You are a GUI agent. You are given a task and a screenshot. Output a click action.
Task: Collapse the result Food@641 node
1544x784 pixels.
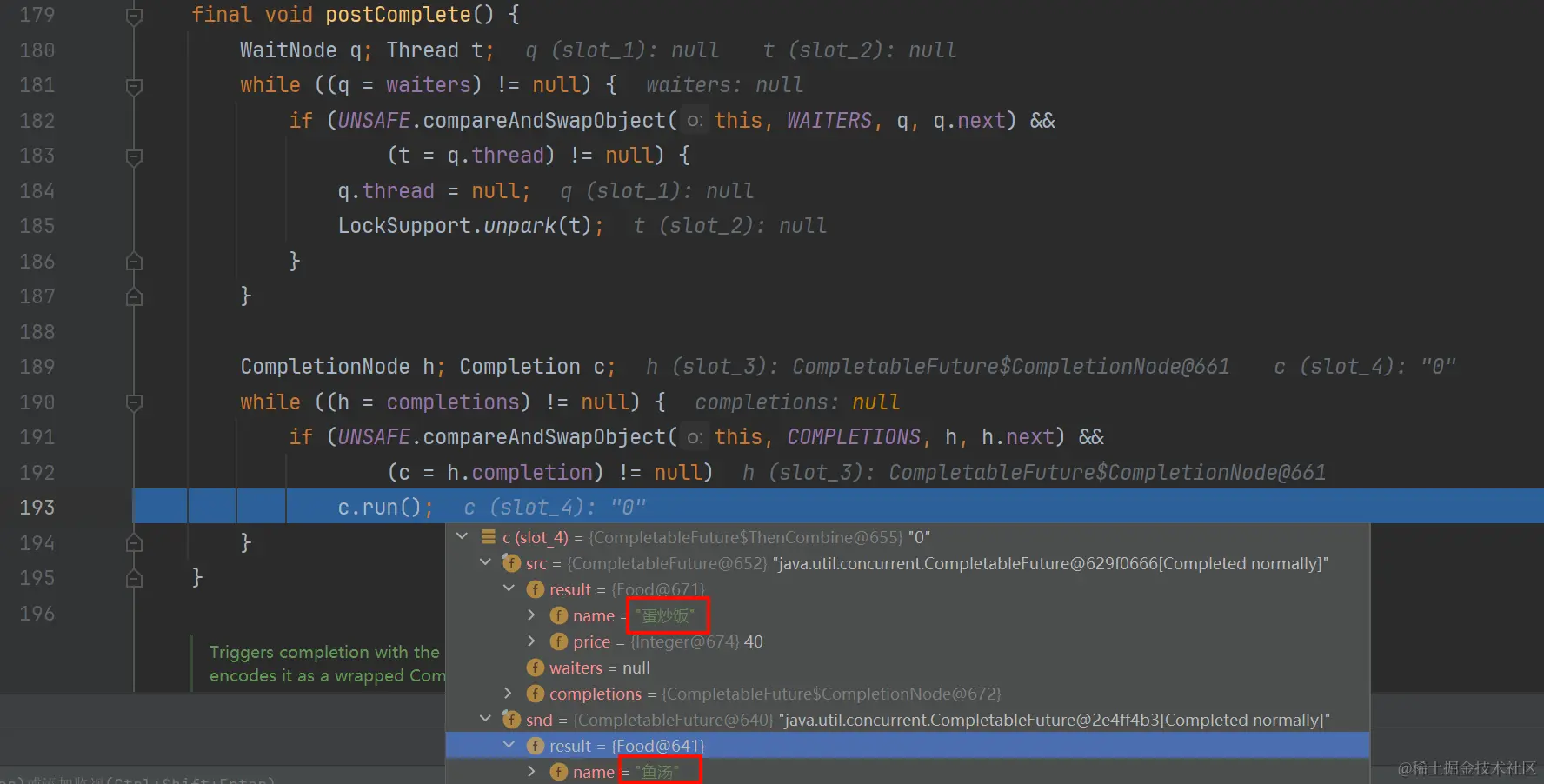coord(509,745)
